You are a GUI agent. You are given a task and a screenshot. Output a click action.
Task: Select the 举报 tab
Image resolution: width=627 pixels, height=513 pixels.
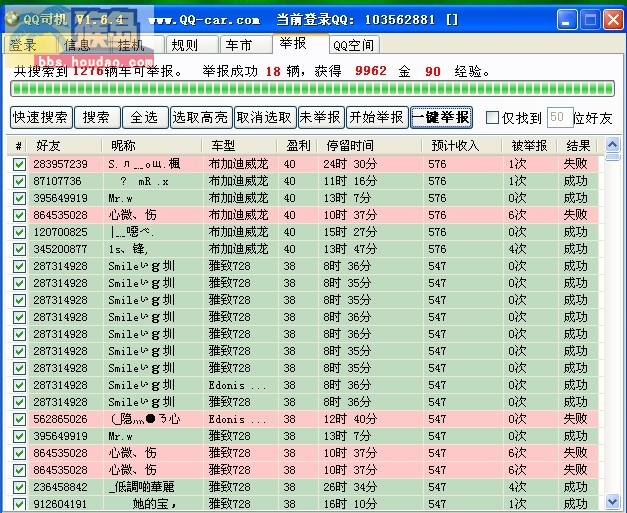300,44
